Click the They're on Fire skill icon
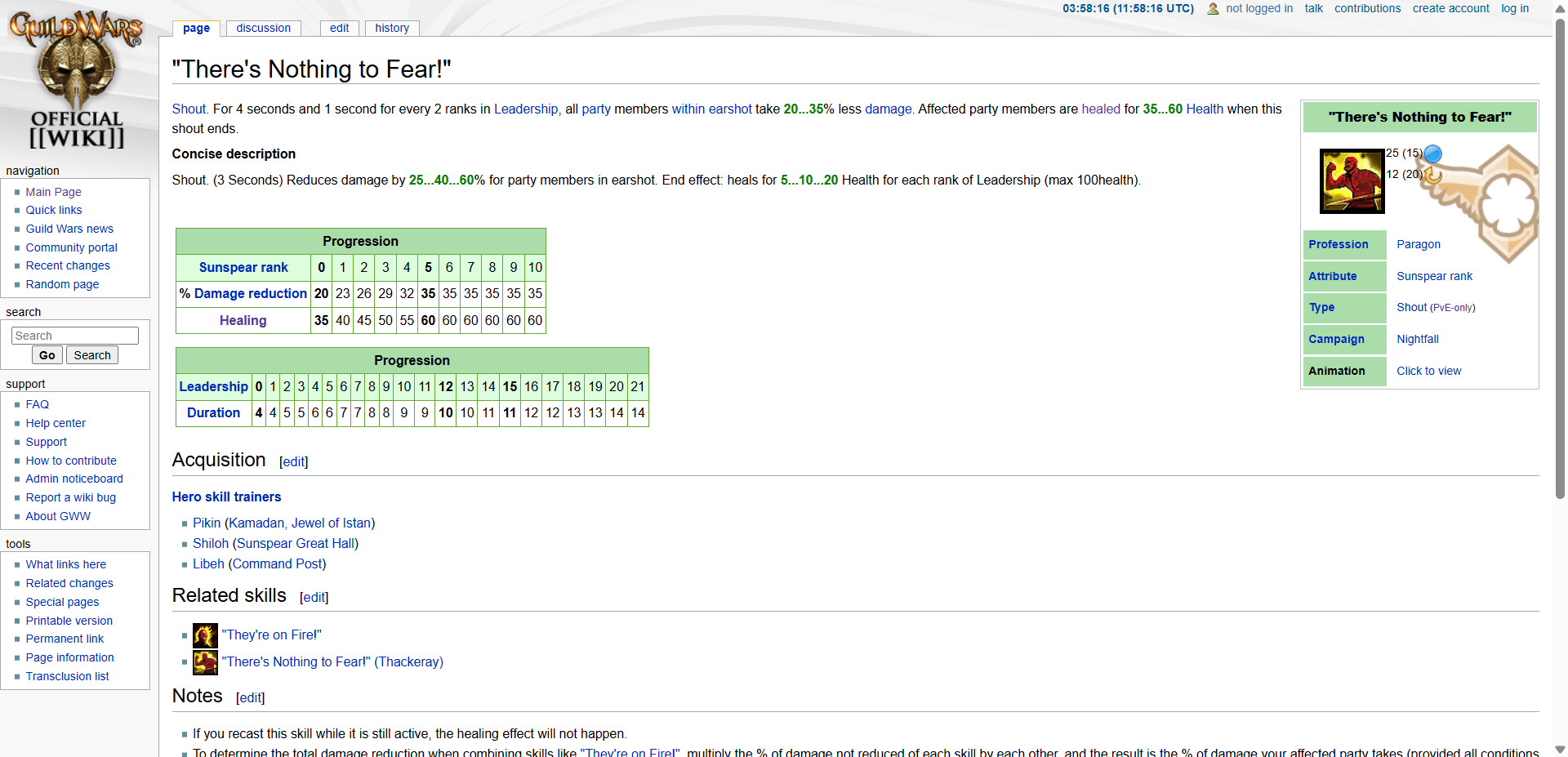Viewport: 1568px width, 757px height. [205, 635]
